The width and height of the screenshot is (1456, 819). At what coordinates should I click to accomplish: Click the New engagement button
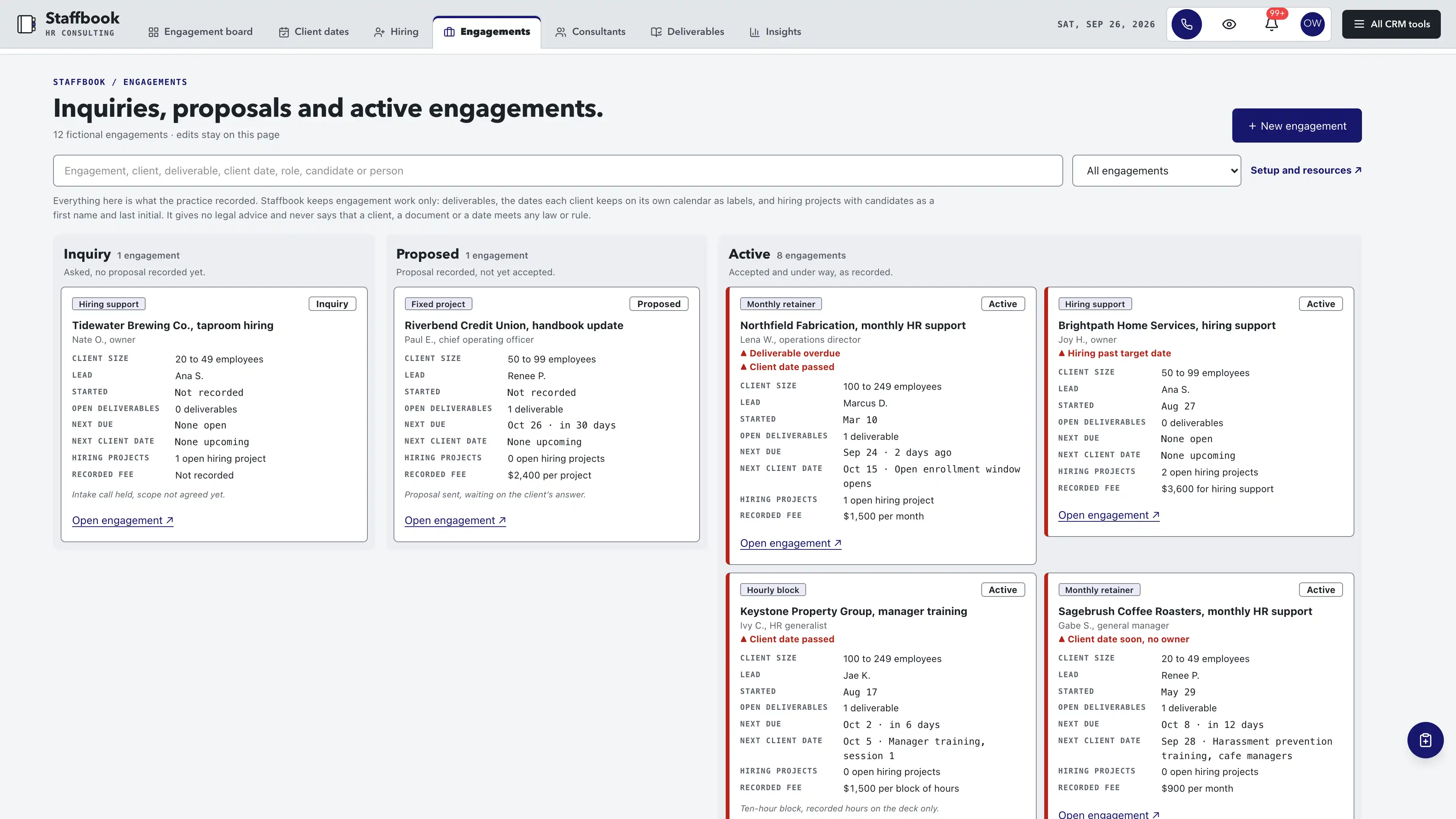pyautogui.click(x=1297, y=126)
